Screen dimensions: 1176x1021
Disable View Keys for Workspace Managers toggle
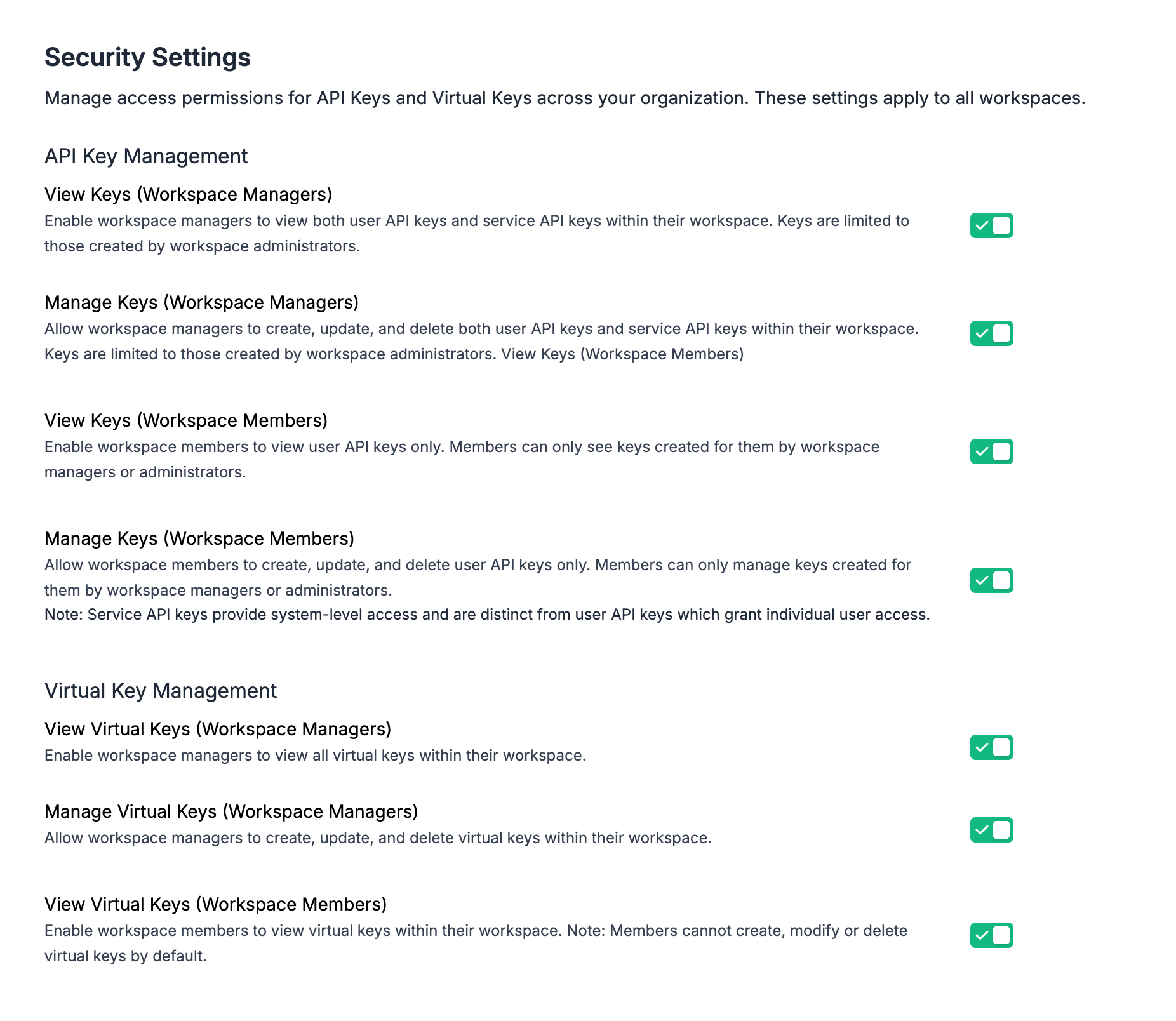(991, 225)
